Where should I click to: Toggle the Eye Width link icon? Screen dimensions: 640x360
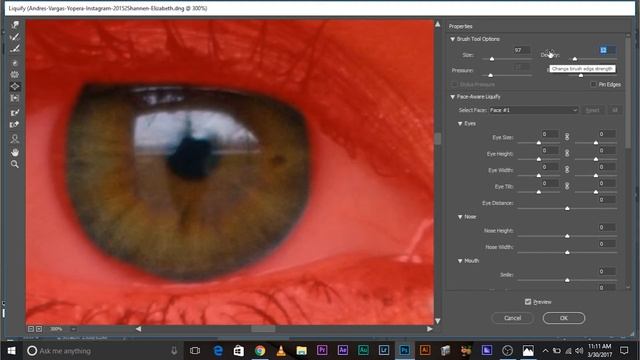point(567,169)
